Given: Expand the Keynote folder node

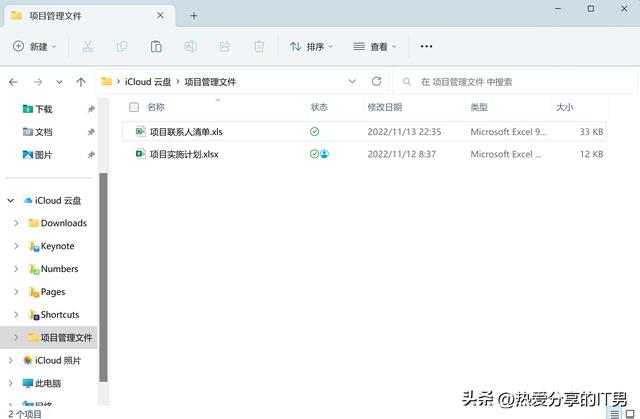Looking at the screenshot, I should point(16,246).
